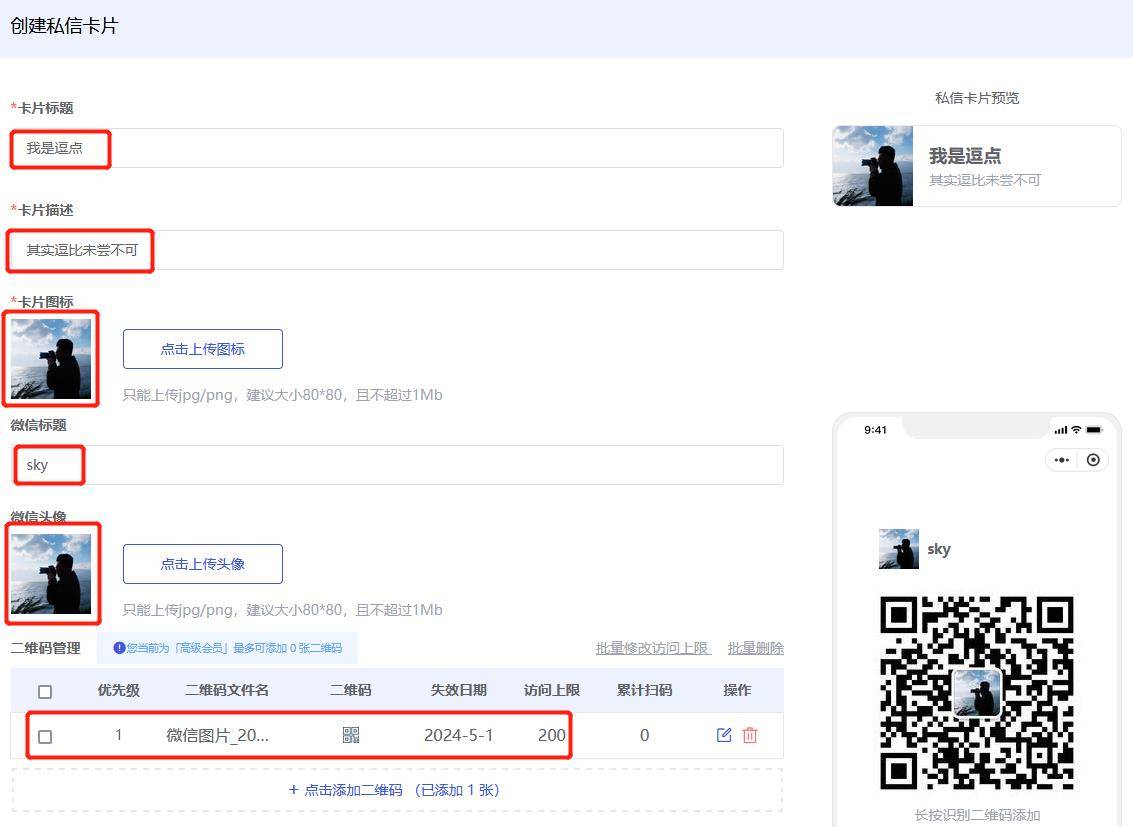The width and height of the screenshot is (1133, 827).
Task: Click the small avatar beside sky in preview
Action: 898,549
